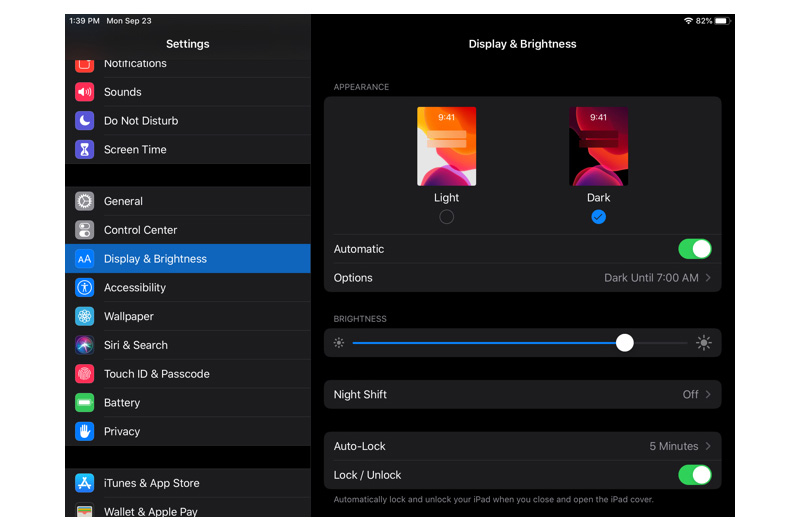Open Notifications settings
800x530 pixels.
188,66
